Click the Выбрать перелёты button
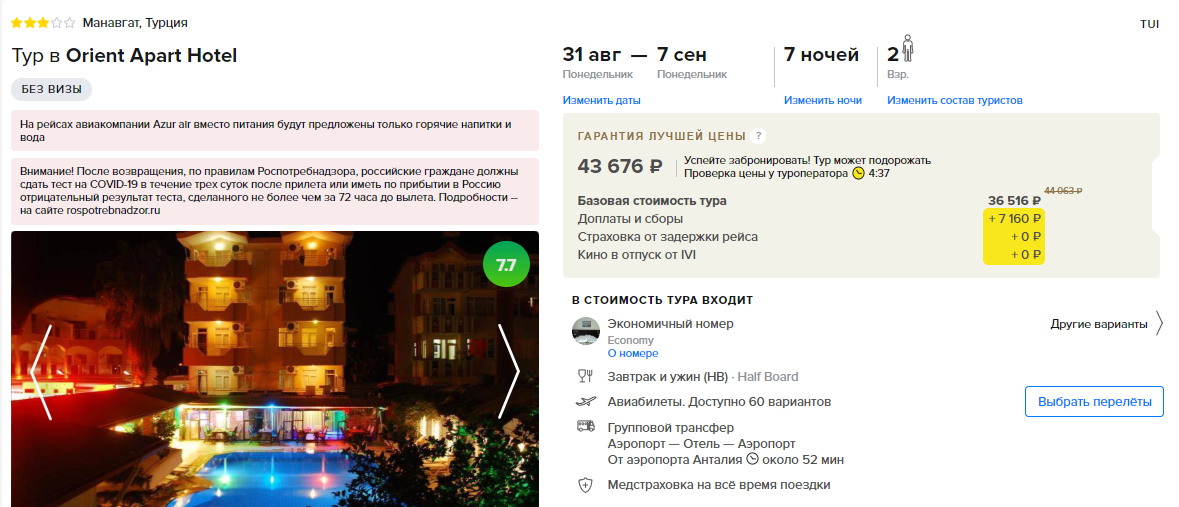Image resolution: width=1179 pixels, height=507 pixels. (x=1095, y=402)
